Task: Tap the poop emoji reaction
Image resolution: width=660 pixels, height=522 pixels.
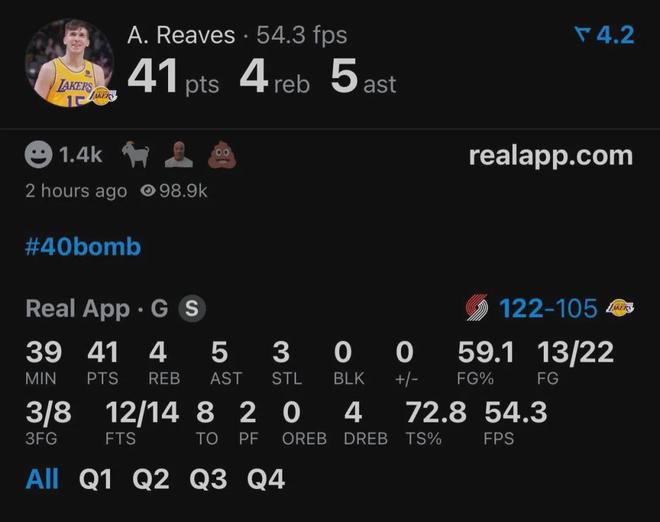Action: tap(221, 155)
